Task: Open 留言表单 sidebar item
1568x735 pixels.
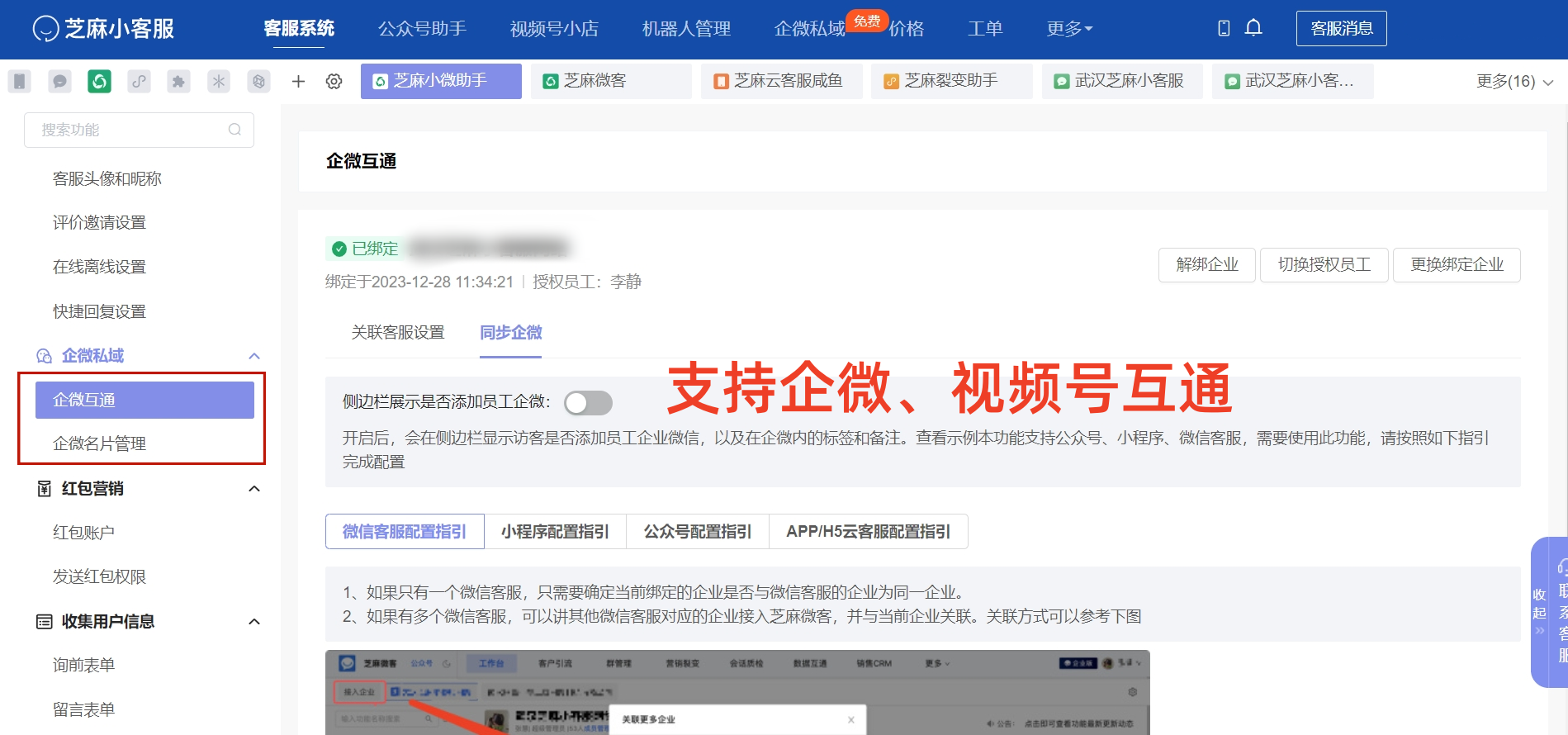Action: [x=83, y=710]
